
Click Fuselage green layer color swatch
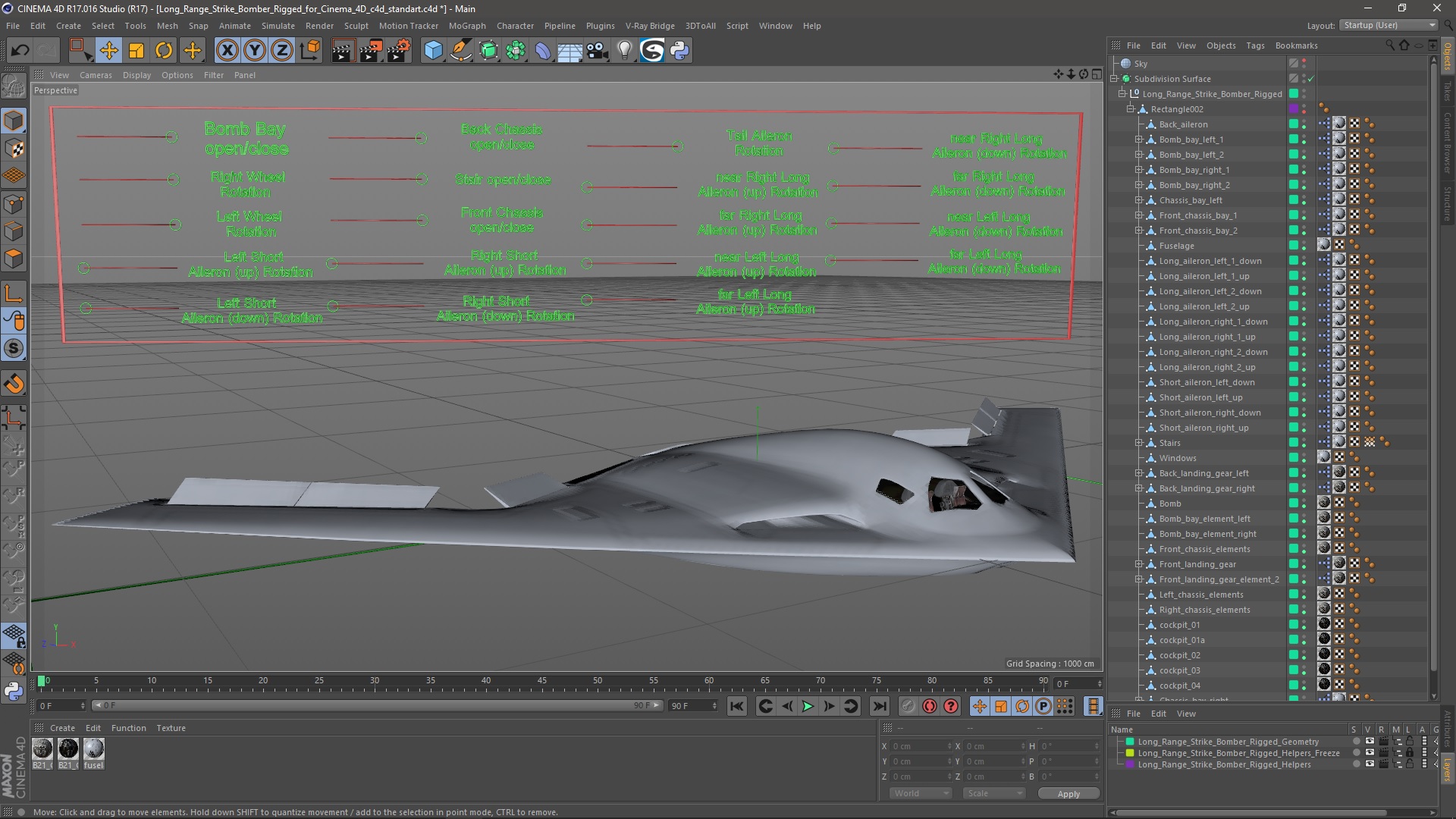pyautogui.click(x=1294, y=246)
